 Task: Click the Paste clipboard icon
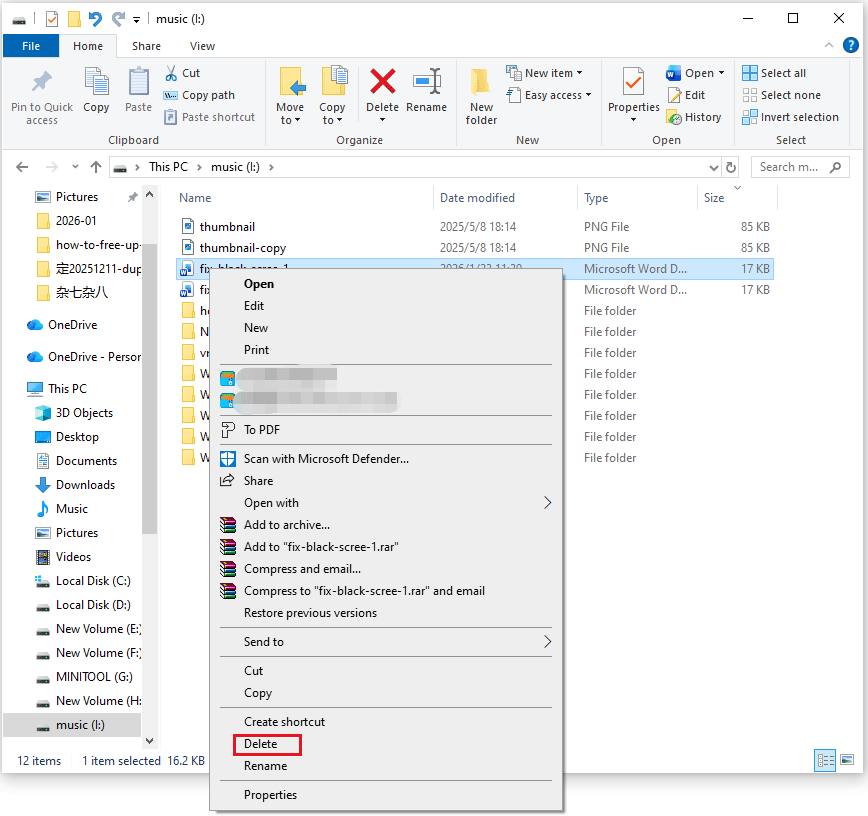point(139,84)
